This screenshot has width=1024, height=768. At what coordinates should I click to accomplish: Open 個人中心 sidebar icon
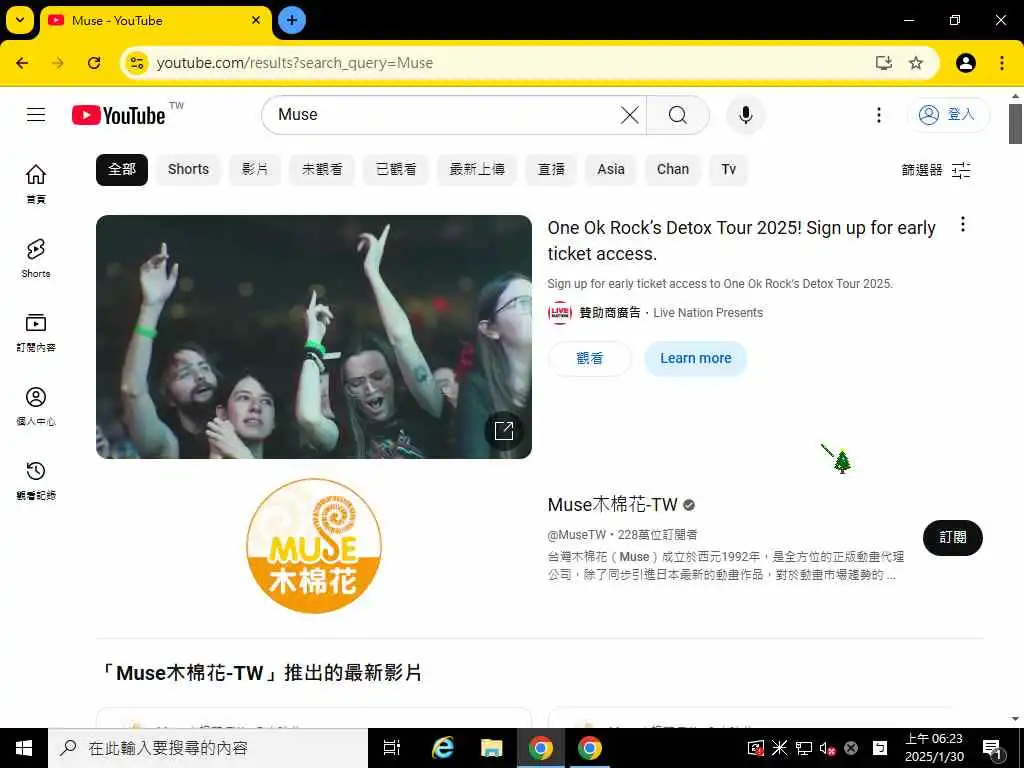coord(36,406)
